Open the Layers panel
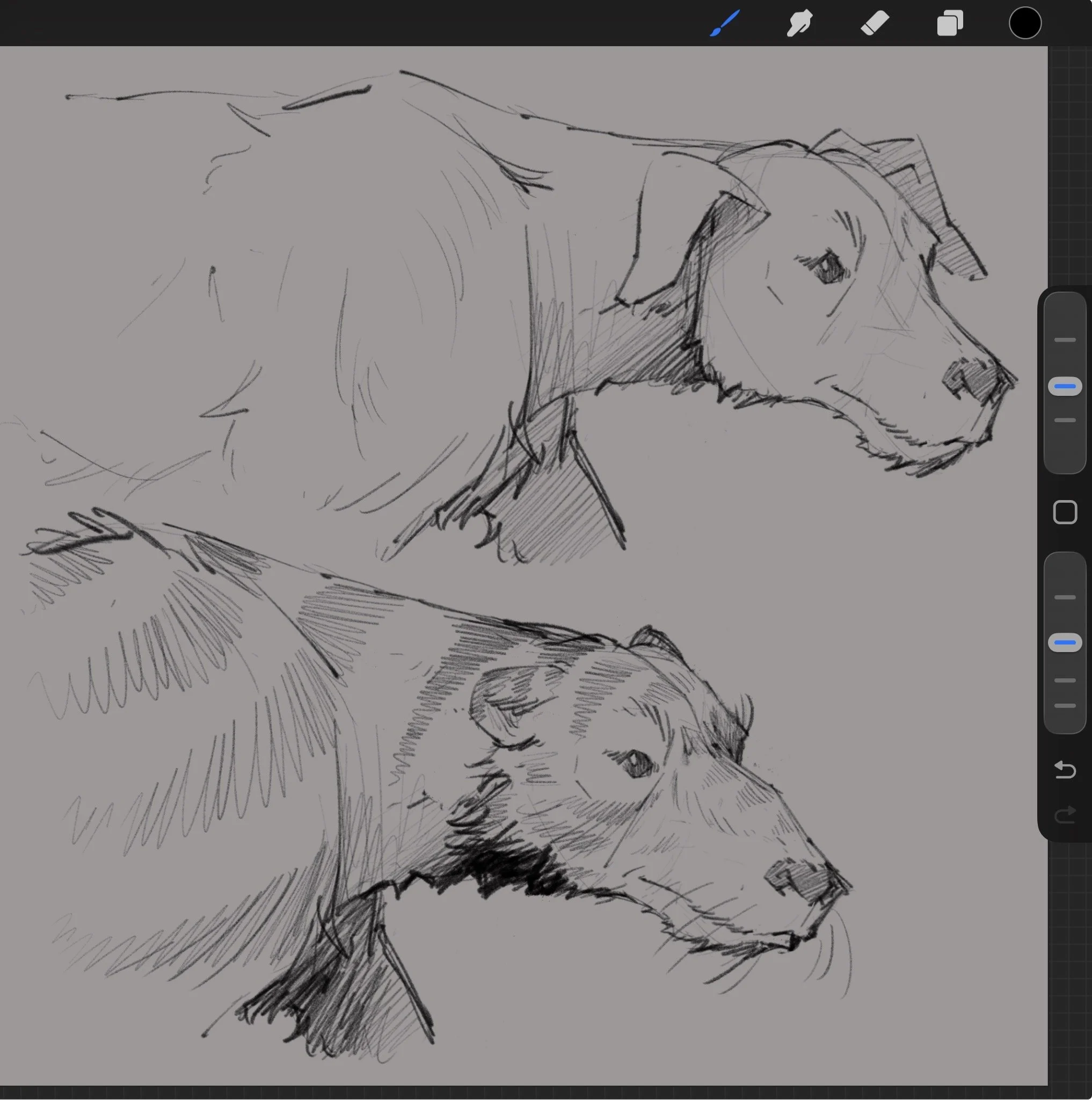 click(950, 23)
